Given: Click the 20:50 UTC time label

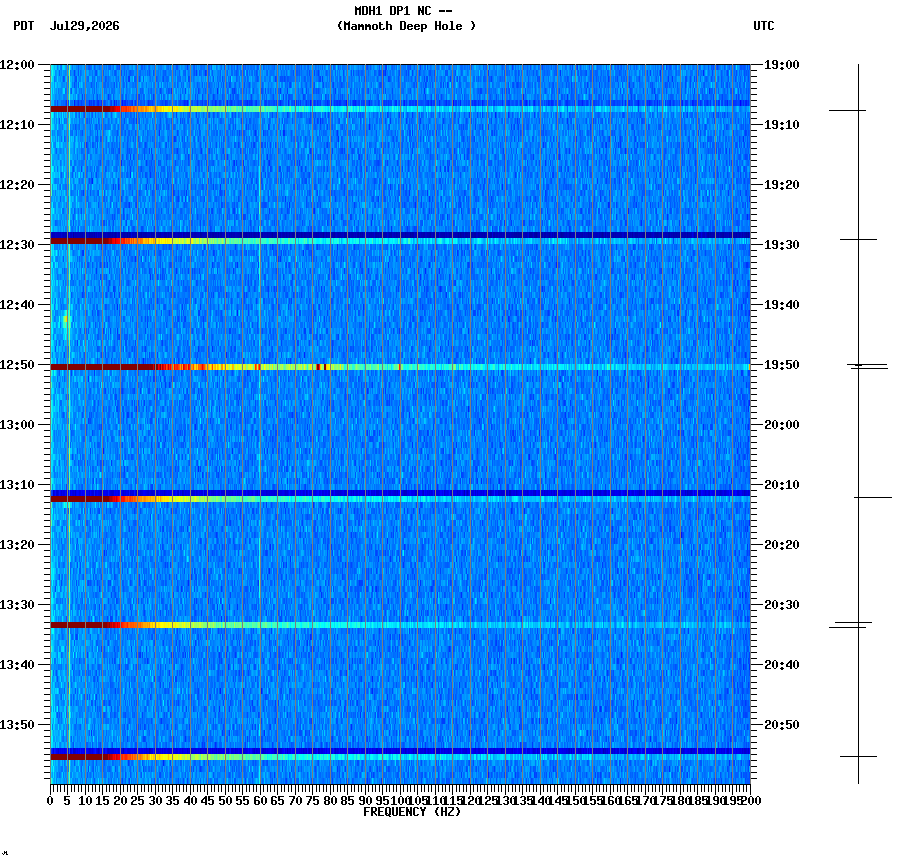Looking at the screenshot, I should [x=782, y=725].
